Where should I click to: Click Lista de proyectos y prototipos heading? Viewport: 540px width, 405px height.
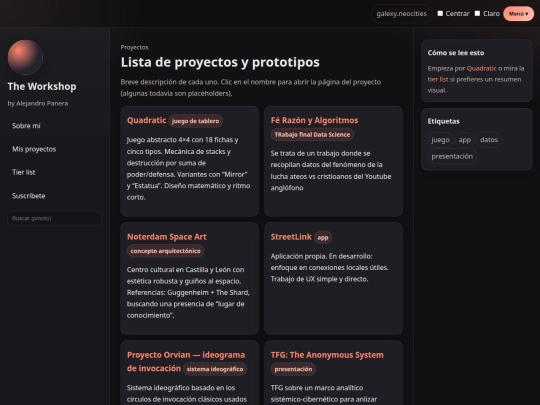click(x=220, y=62)
